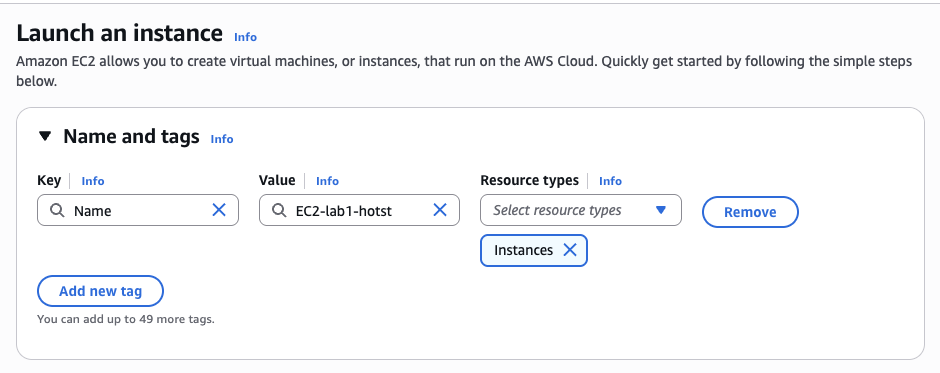Open Info link next to Launch an instance

[245, 37]
